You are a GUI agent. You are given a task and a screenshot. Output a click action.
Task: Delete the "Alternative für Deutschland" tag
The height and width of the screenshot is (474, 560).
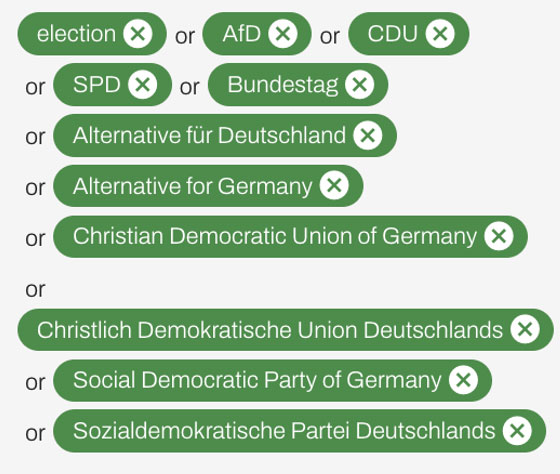[x=368, y=135]
